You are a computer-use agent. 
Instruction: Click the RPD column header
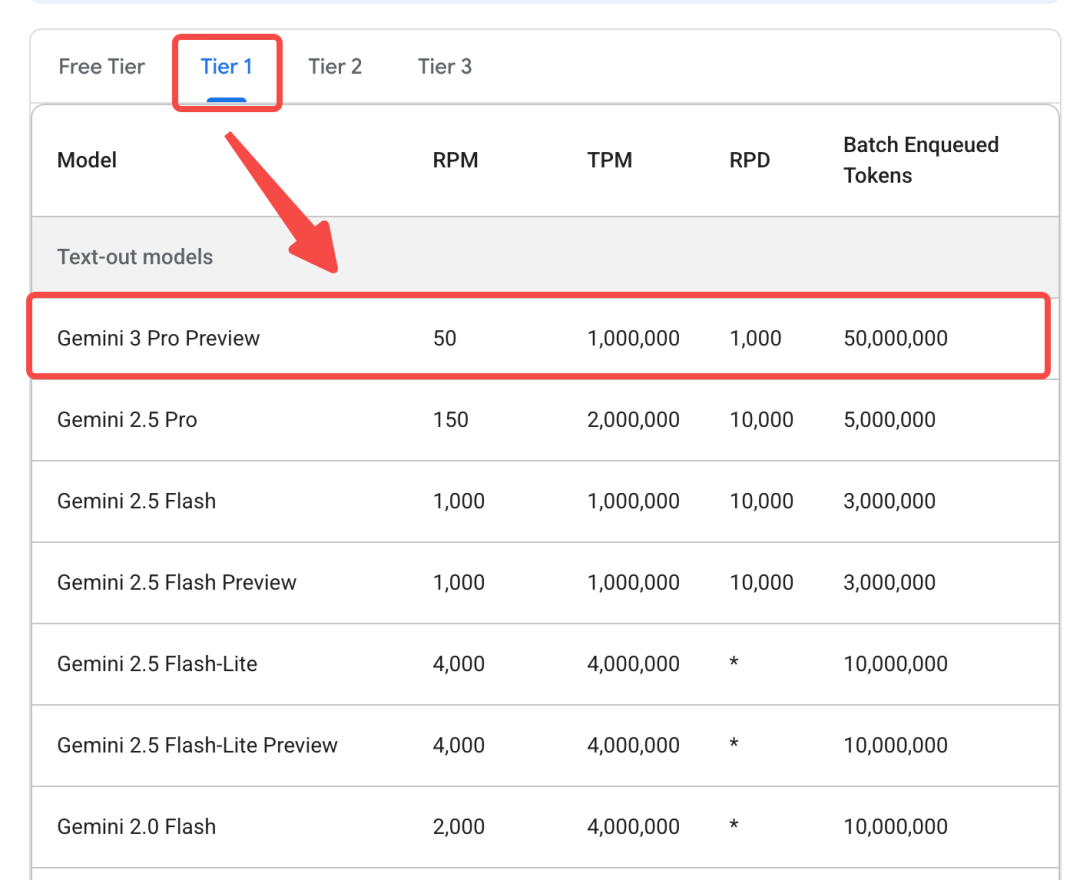click(x=750, y=160)
